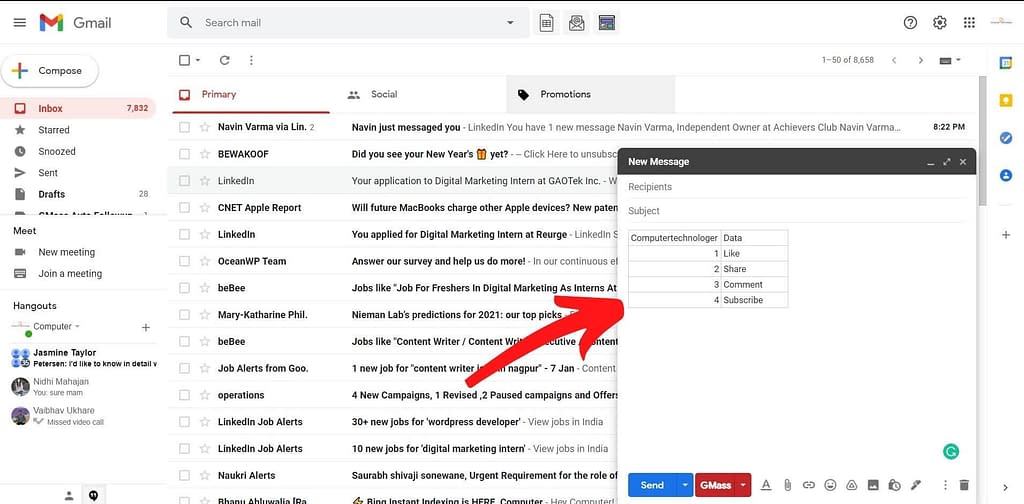Send the new message
The height and width of the screenshot is (504, 1024).
point(652,485)
